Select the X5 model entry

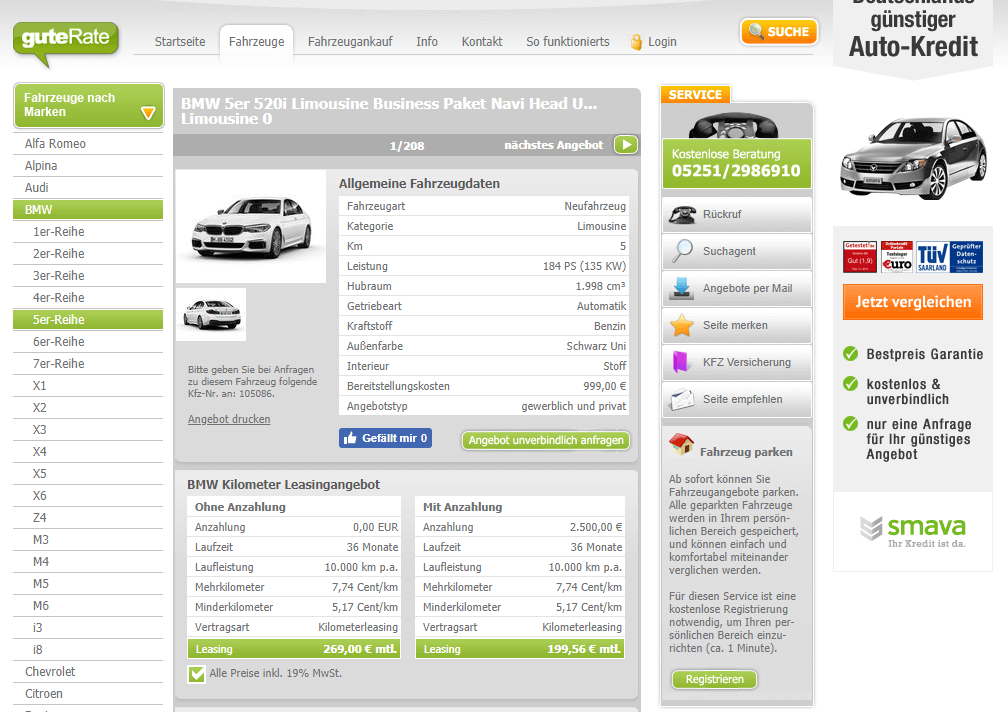(x=88, y=474)
